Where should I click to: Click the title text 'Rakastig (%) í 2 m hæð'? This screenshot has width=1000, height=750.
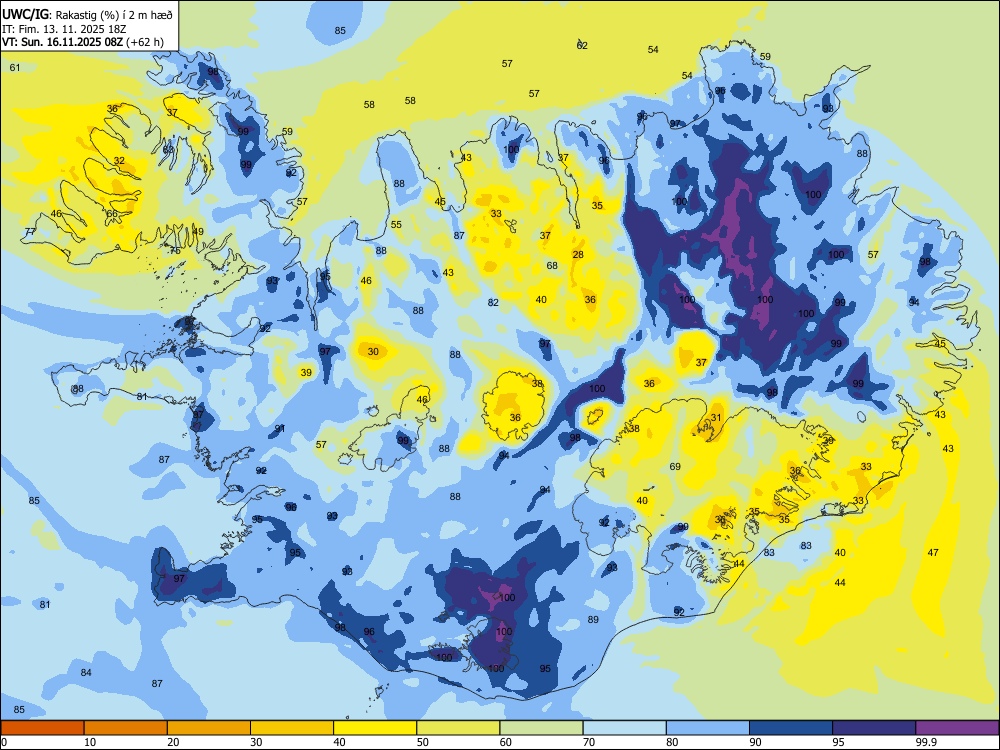114,15
